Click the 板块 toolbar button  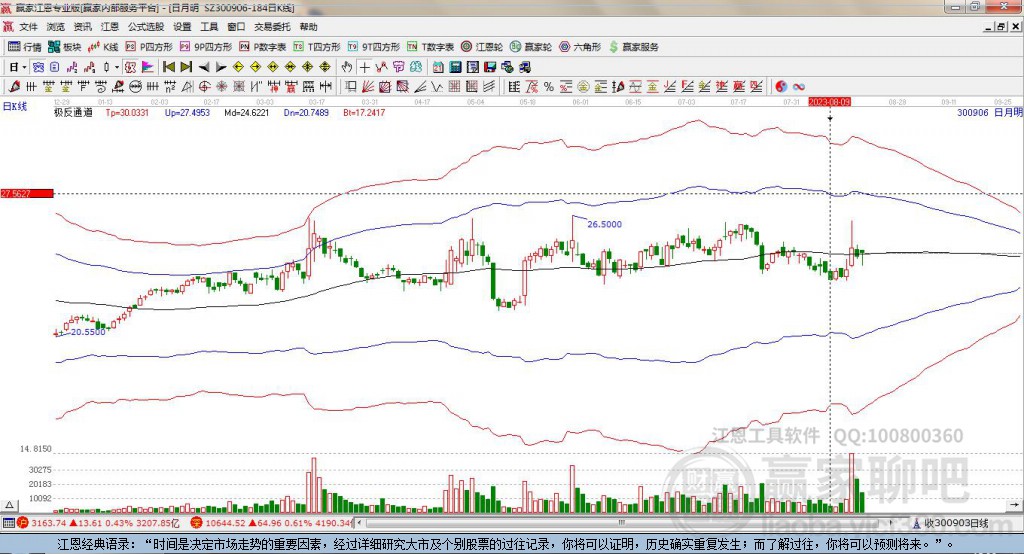tap(65, 47)
